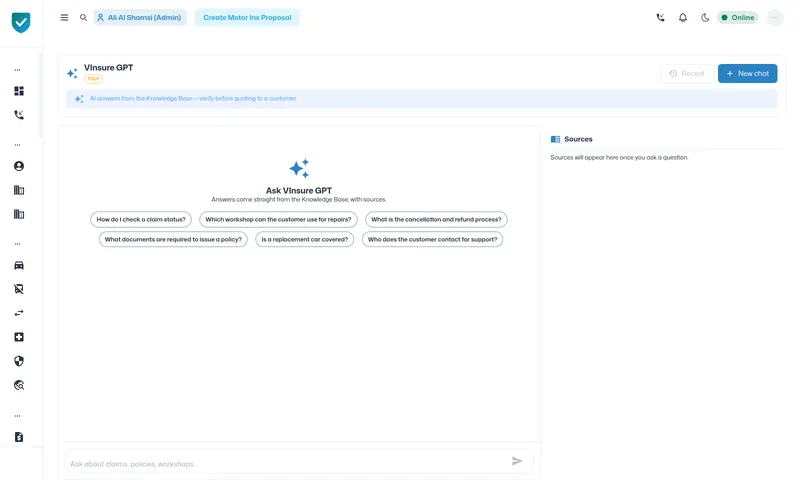The height and width of the screenshot is (480, 800).
Task: Click the VInsure shield logo
Action: coord(21,22)
